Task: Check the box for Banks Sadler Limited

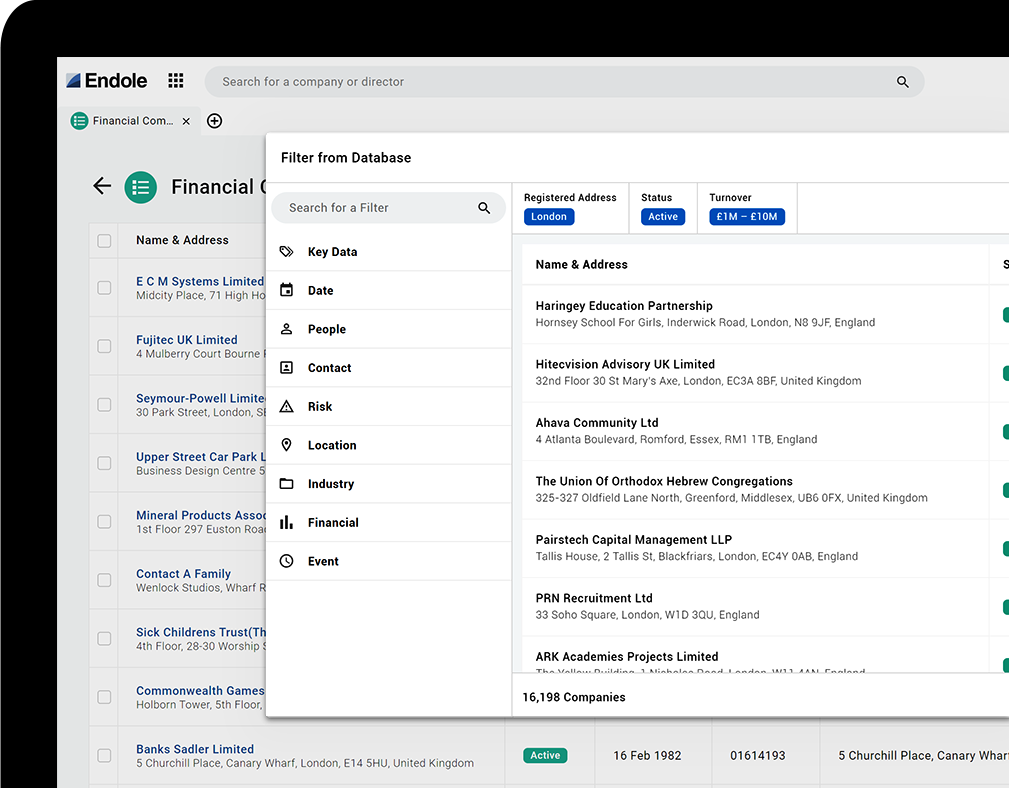Action: point(104,755)
